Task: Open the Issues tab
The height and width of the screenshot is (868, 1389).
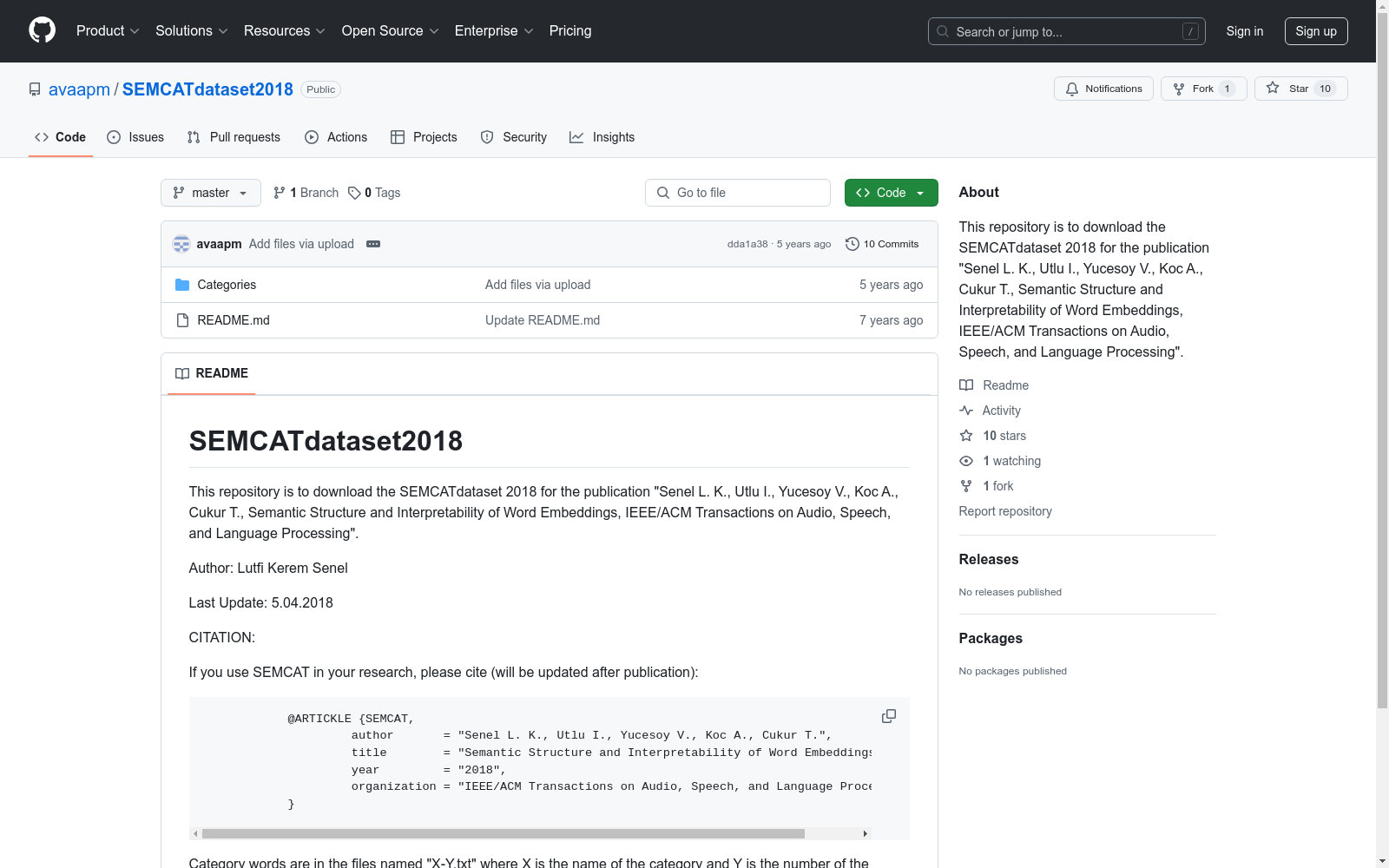Action: click(135, 137)
